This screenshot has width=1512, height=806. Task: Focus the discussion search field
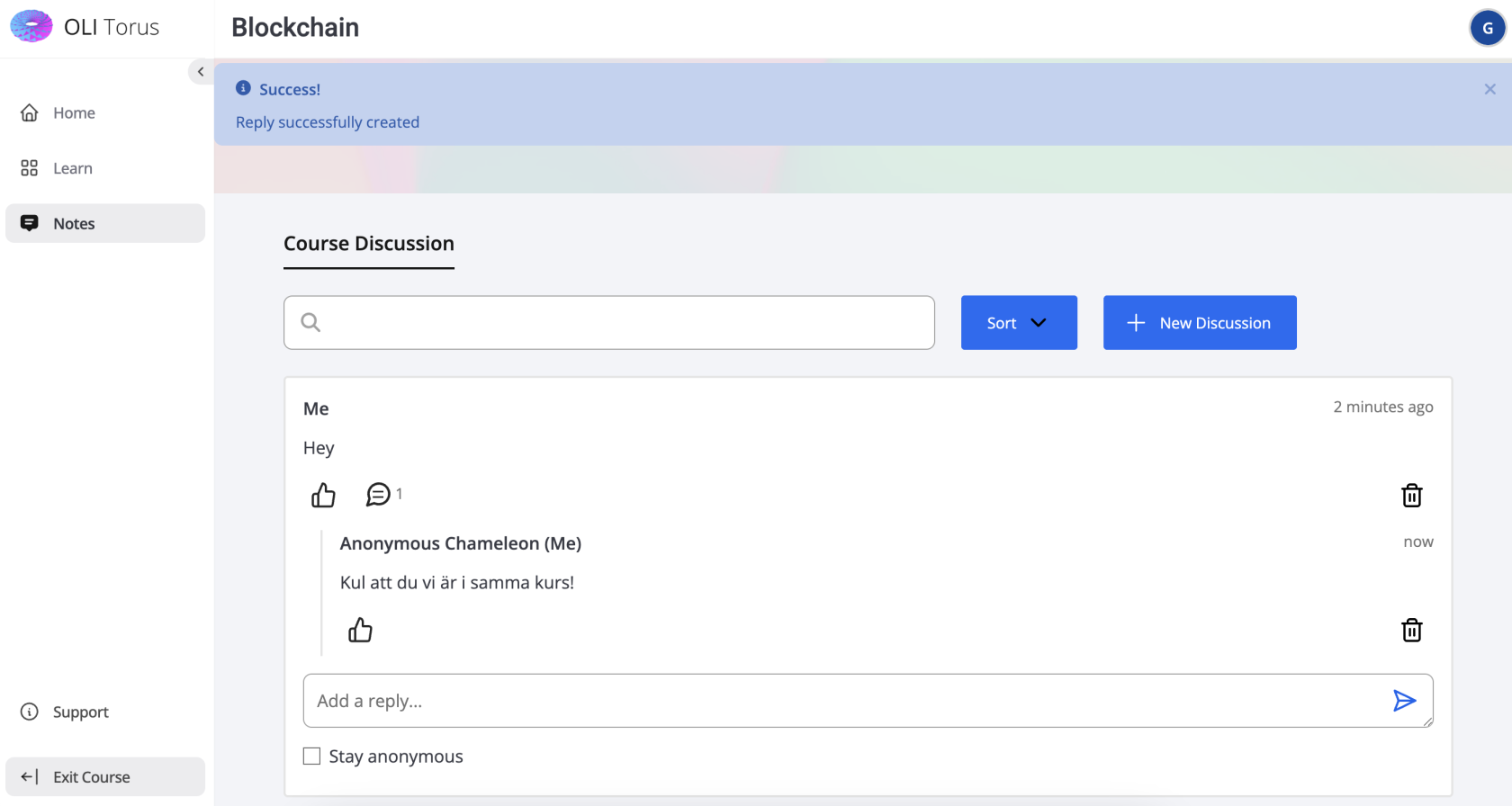click(x=621, y=323)
